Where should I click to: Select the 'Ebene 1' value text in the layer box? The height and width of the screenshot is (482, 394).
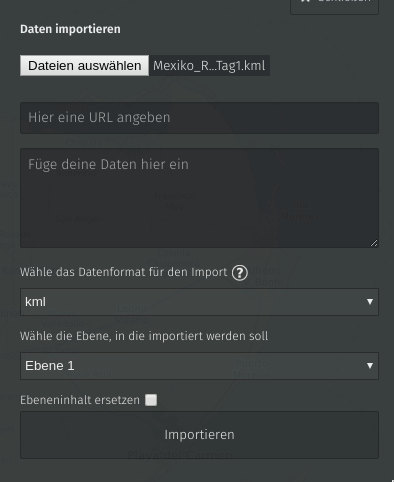coord(50,366)
